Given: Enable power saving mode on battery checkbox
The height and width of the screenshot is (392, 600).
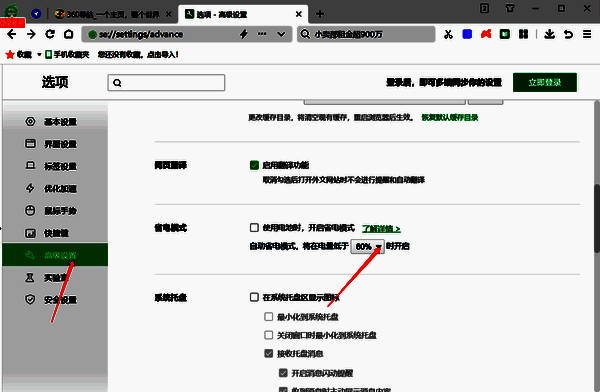Looking at the screenshot, I should tap(254, 228).
